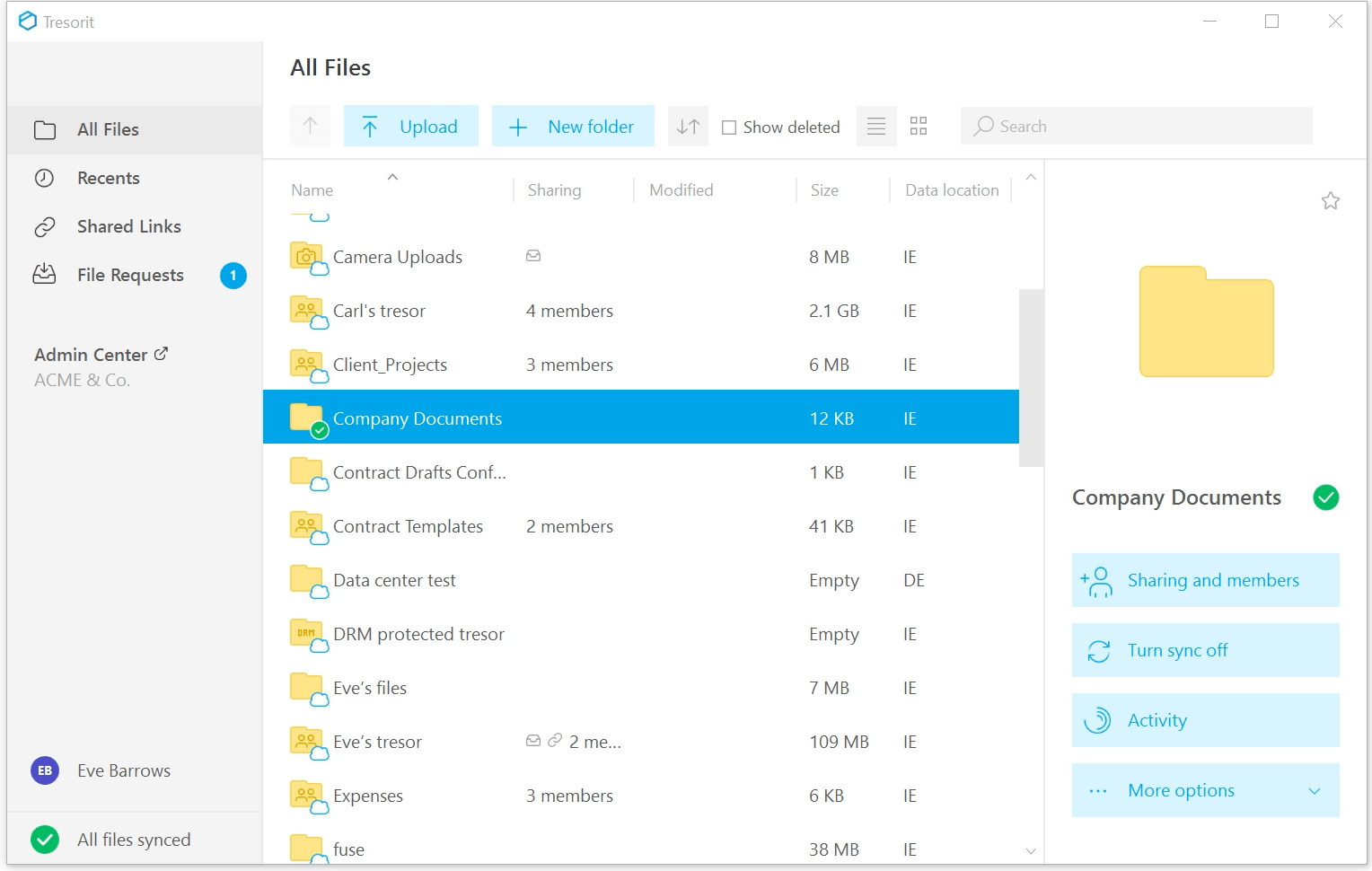Open the Activity panel
The image size is (1372, 871).
coord(1206,720)
